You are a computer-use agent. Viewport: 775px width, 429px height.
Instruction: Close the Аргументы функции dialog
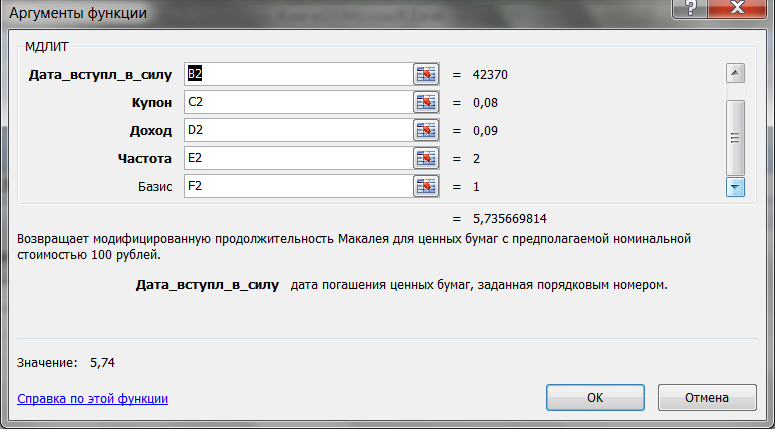point(738,8)
